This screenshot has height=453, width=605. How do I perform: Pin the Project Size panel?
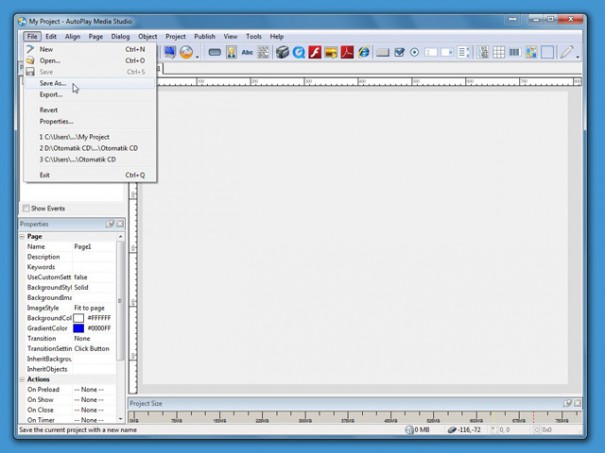[567, 403]
